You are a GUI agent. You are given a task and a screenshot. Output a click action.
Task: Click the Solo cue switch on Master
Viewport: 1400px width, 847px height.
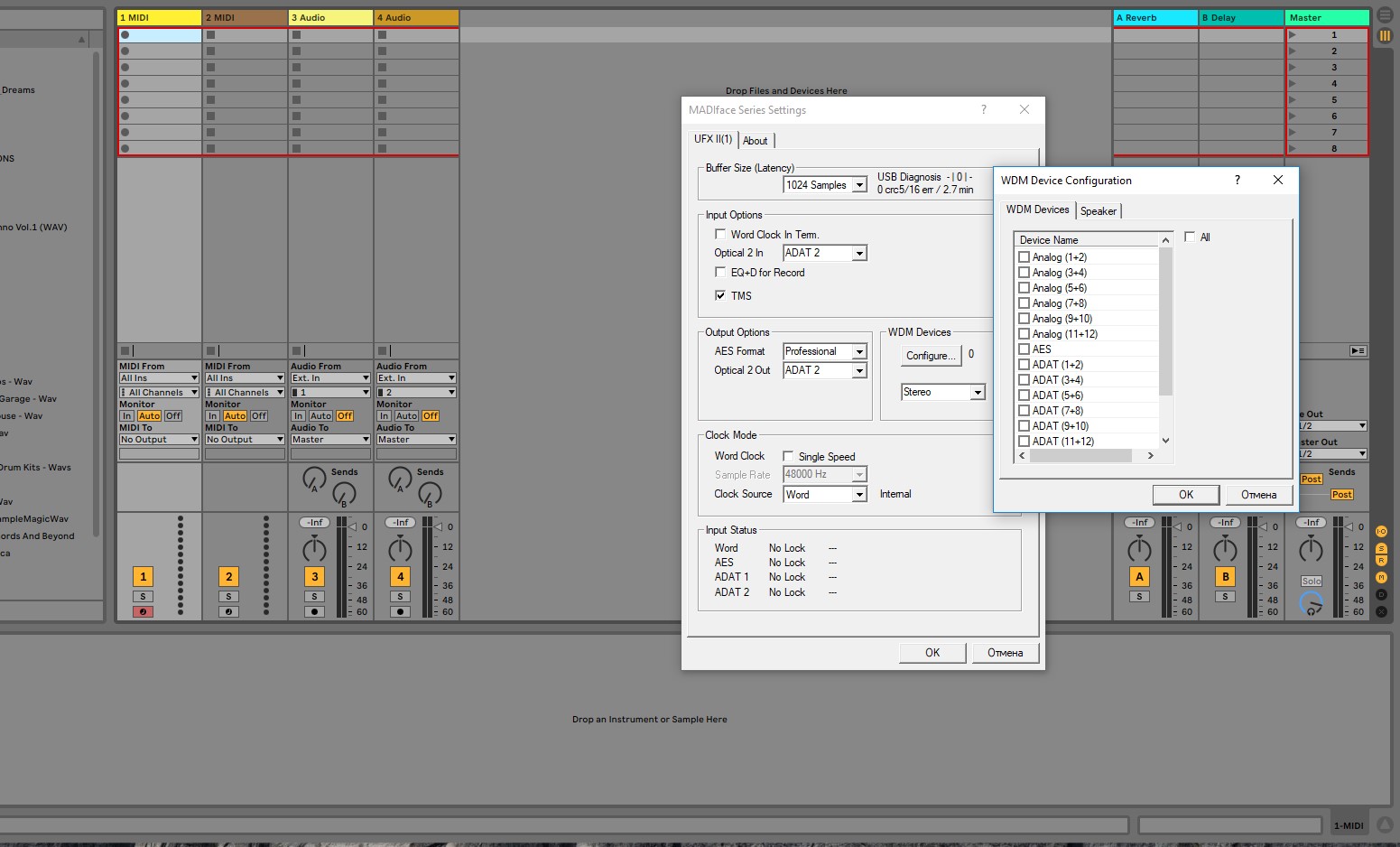pyautogui.click(x=1311, y=582)
